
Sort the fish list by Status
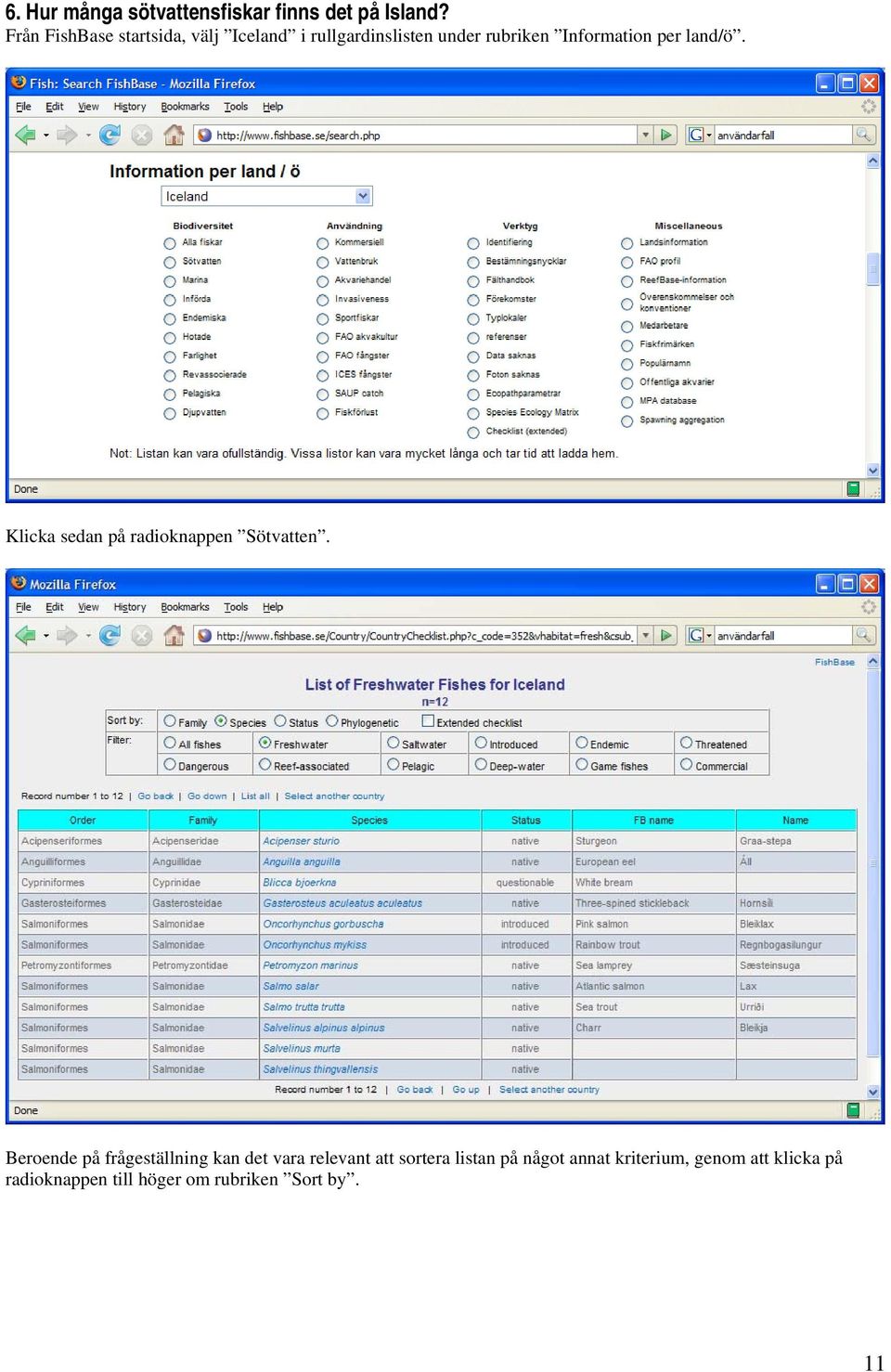point(280,721)
